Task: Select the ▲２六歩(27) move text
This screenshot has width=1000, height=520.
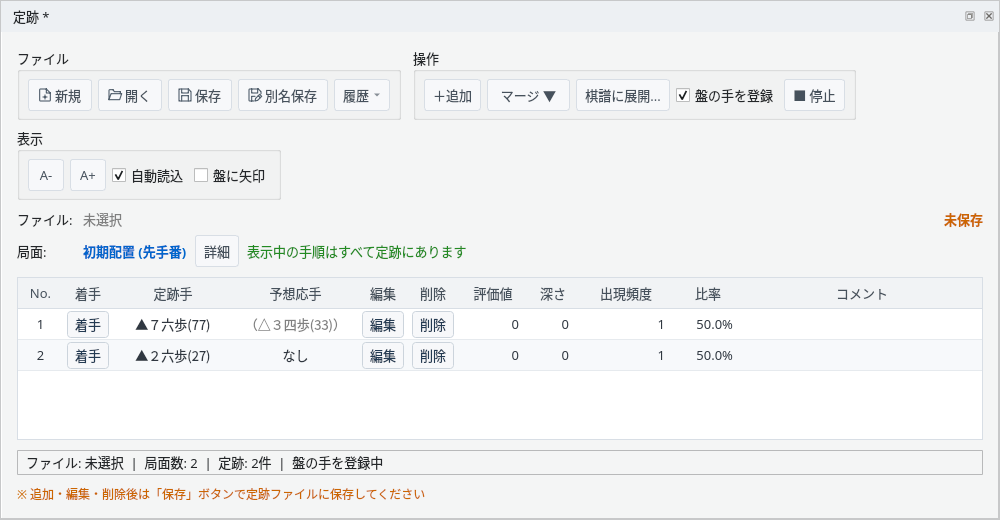Action: tap(173, 355)
